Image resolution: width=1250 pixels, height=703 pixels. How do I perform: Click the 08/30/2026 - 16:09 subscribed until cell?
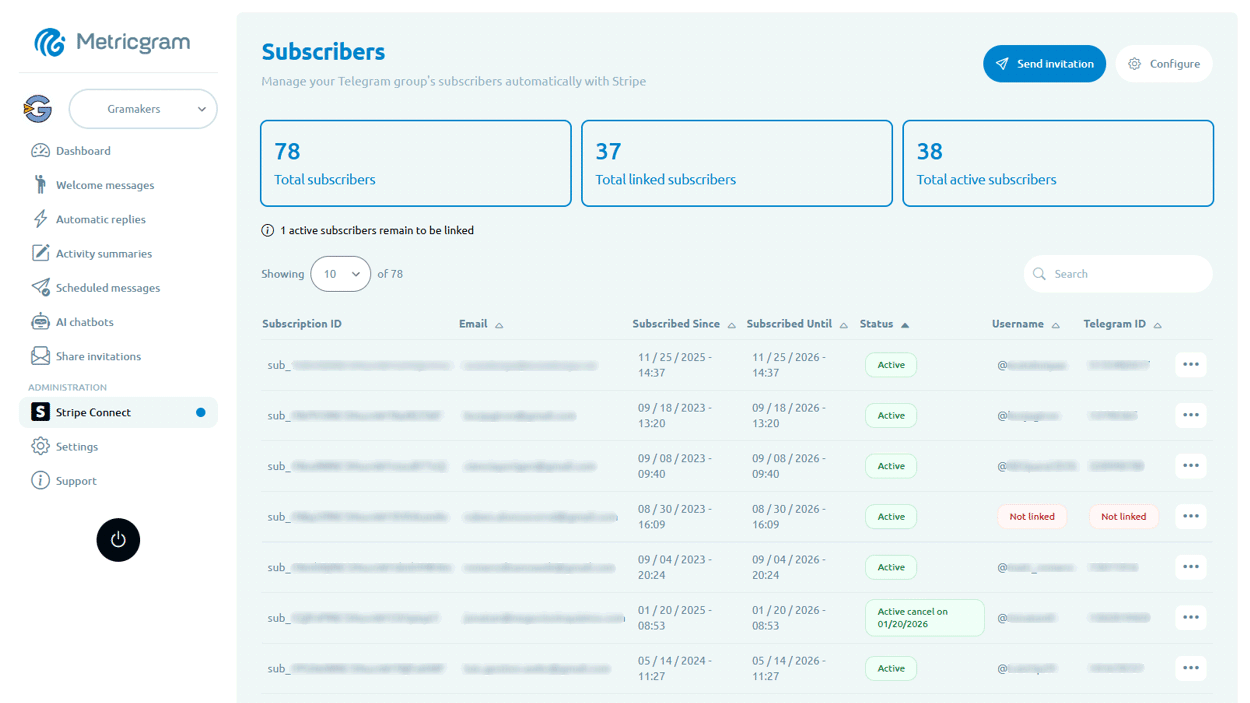pyautogui.click(x=789, y=517)
